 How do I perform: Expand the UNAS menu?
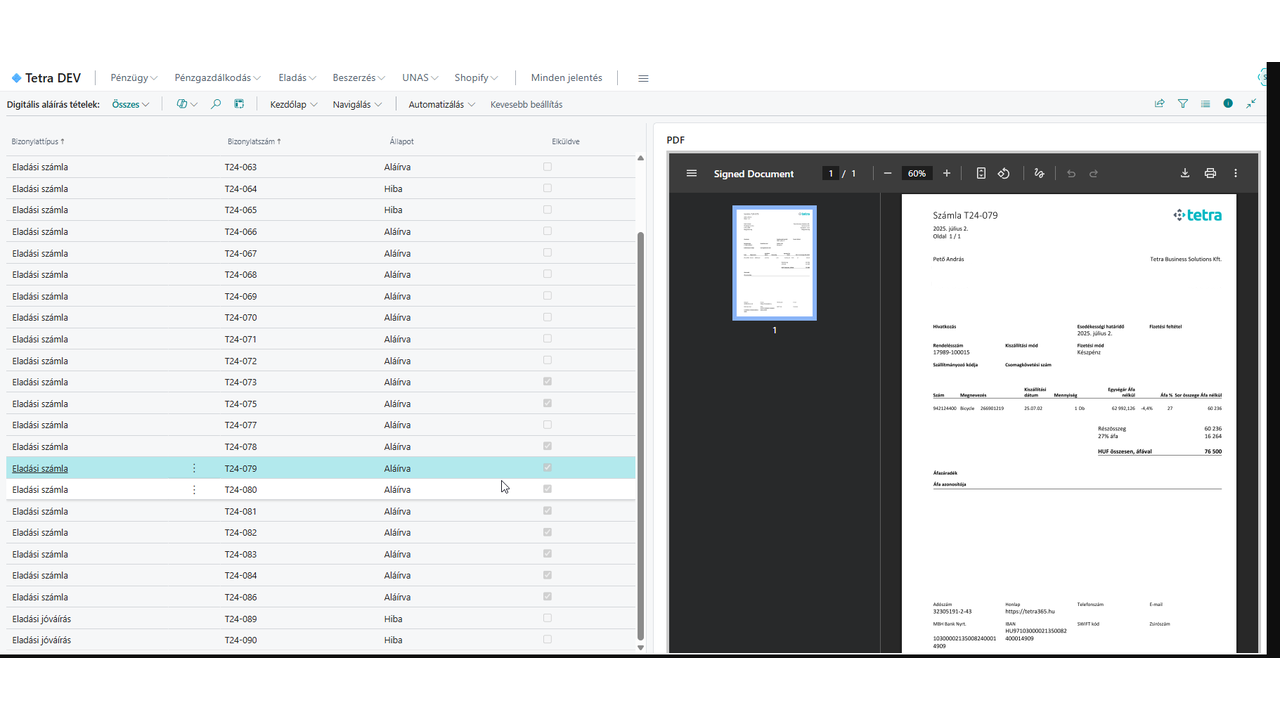pyautogui.click(x=421, y=78)
